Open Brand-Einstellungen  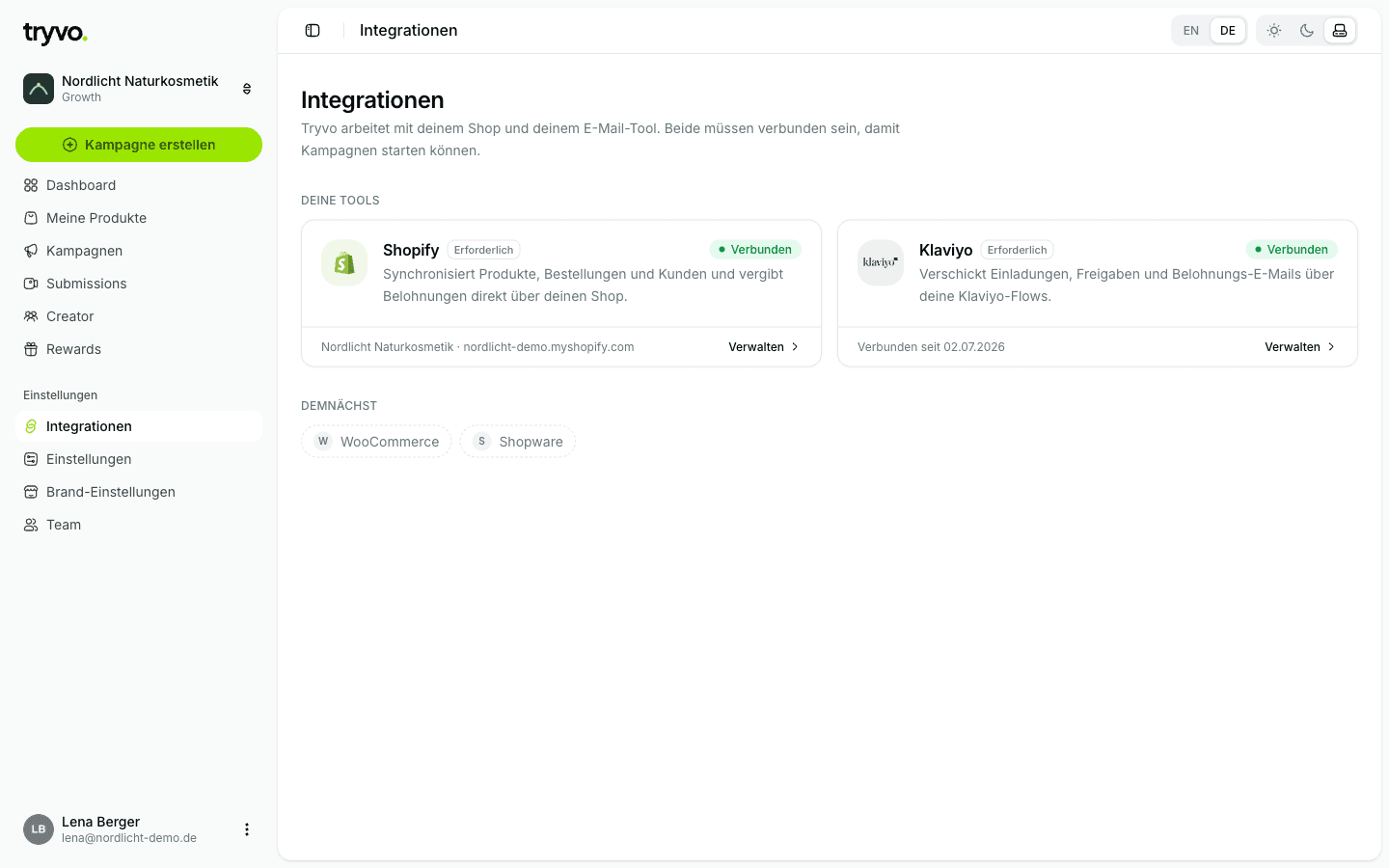pyautogui.click(x=139, y=492)
